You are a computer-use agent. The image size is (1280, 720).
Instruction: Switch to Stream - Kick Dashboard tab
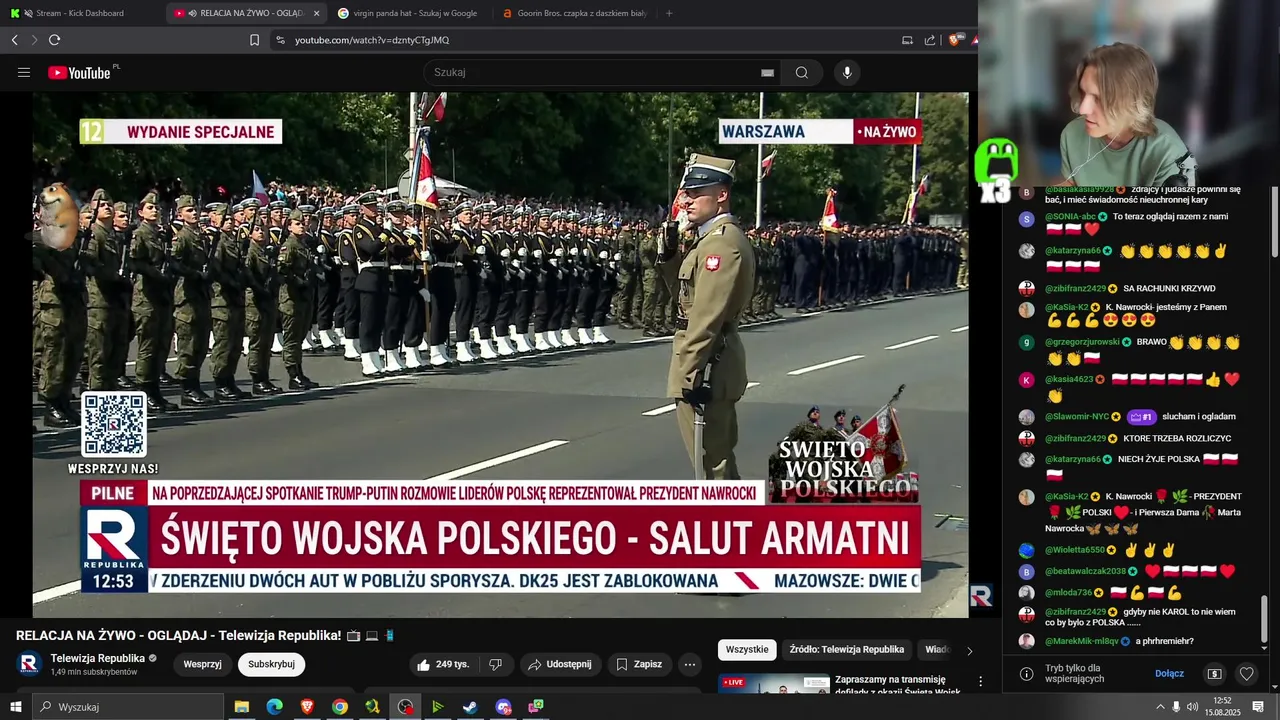[82, 13]
